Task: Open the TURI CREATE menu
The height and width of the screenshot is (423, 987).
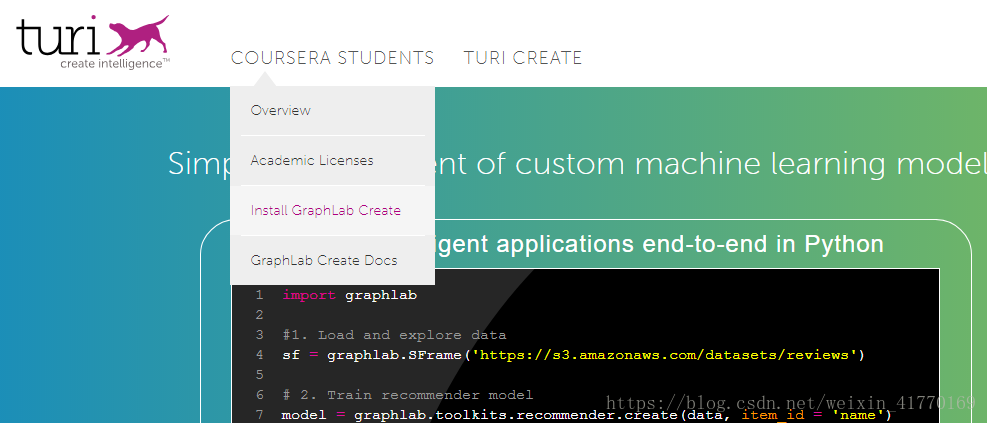Action: point(522,58)
